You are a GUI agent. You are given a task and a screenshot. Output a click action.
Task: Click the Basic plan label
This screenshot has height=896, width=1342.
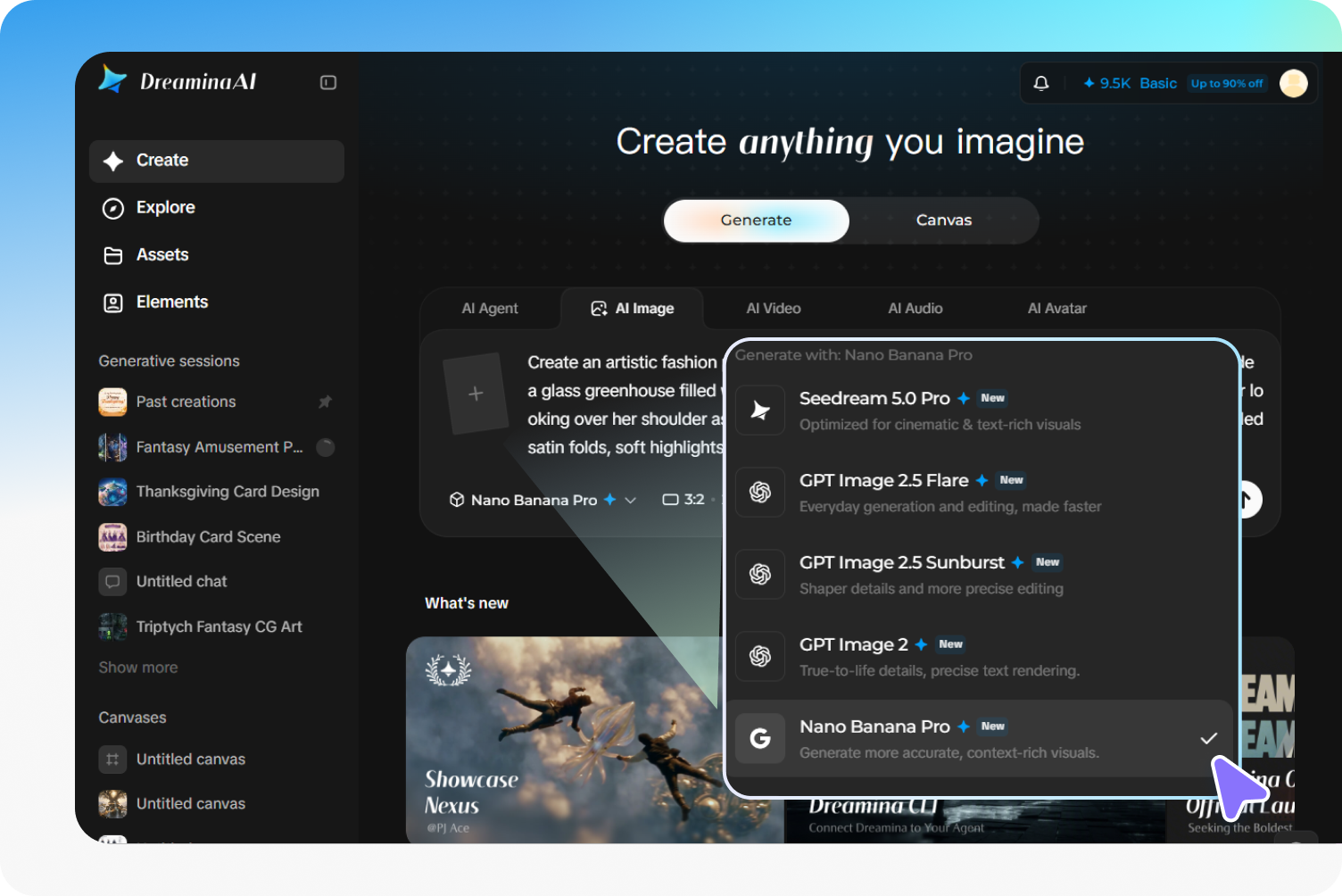click(x=1158, y=83)
